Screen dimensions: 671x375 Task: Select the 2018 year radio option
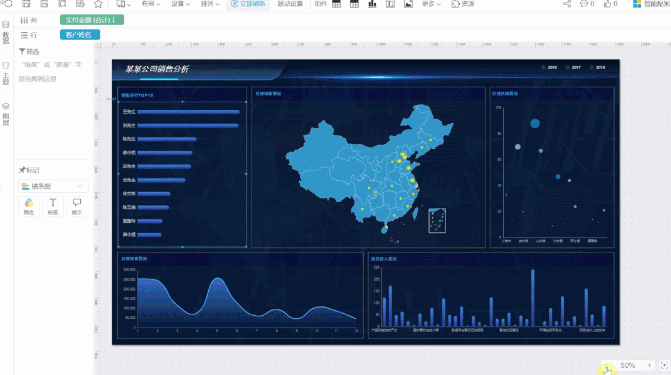coord(598,68)
